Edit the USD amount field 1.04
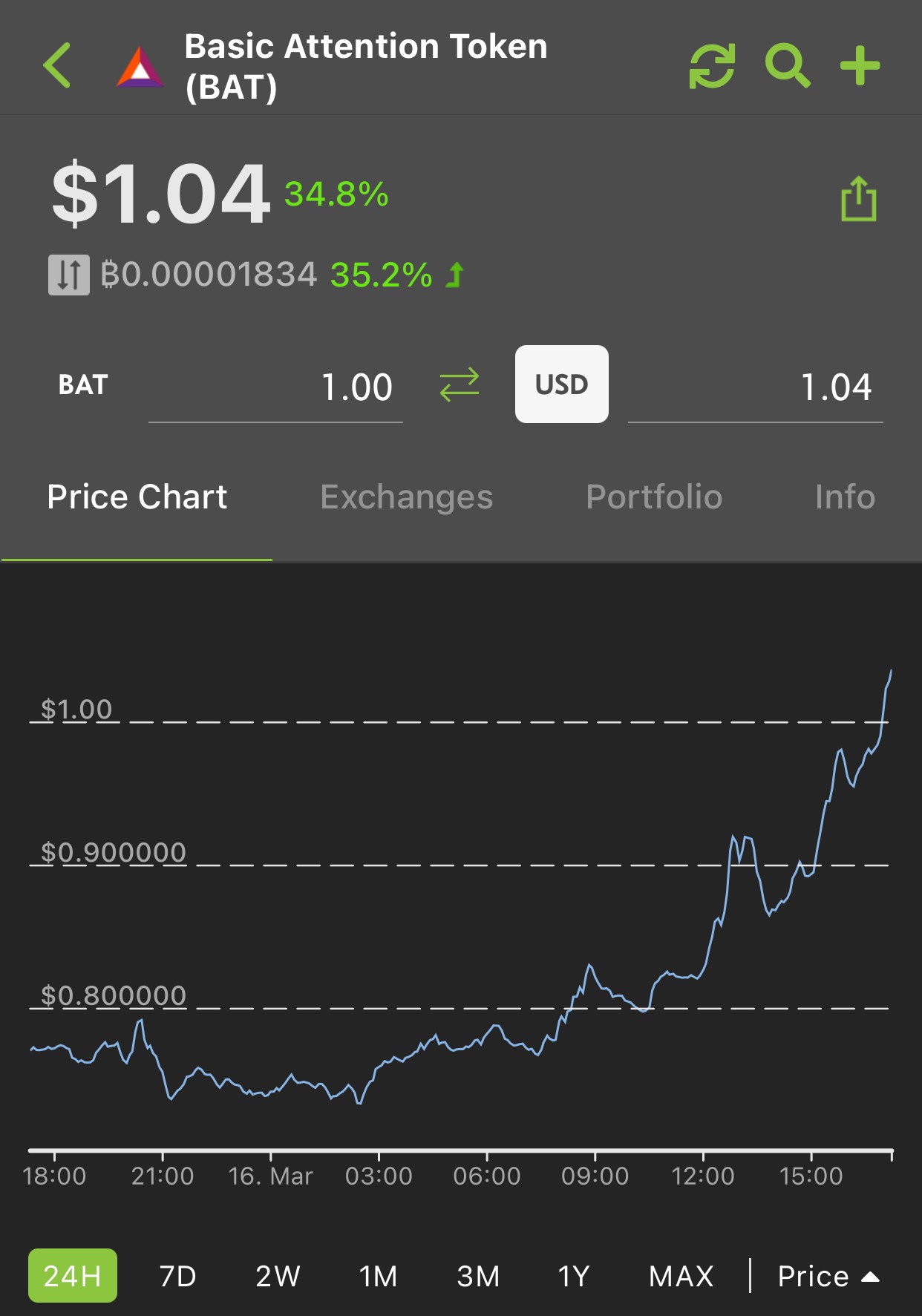Screen dimensions: 922x1316 (x=756, y=388)
